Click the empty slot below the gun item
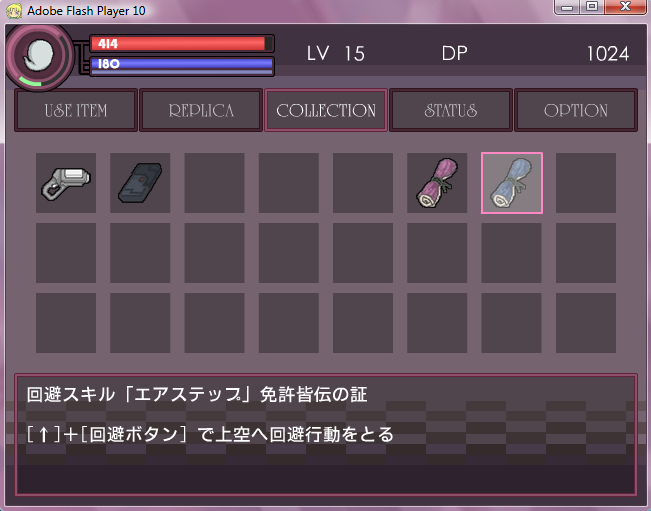 (66, 253)
